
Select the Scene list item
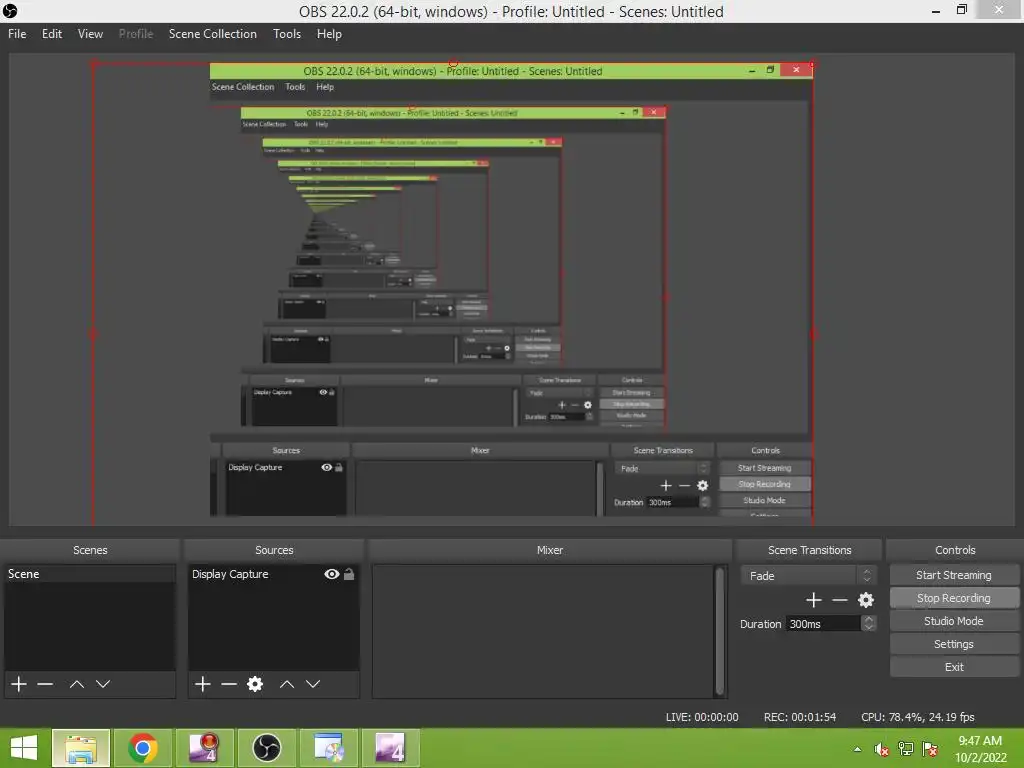89,574
